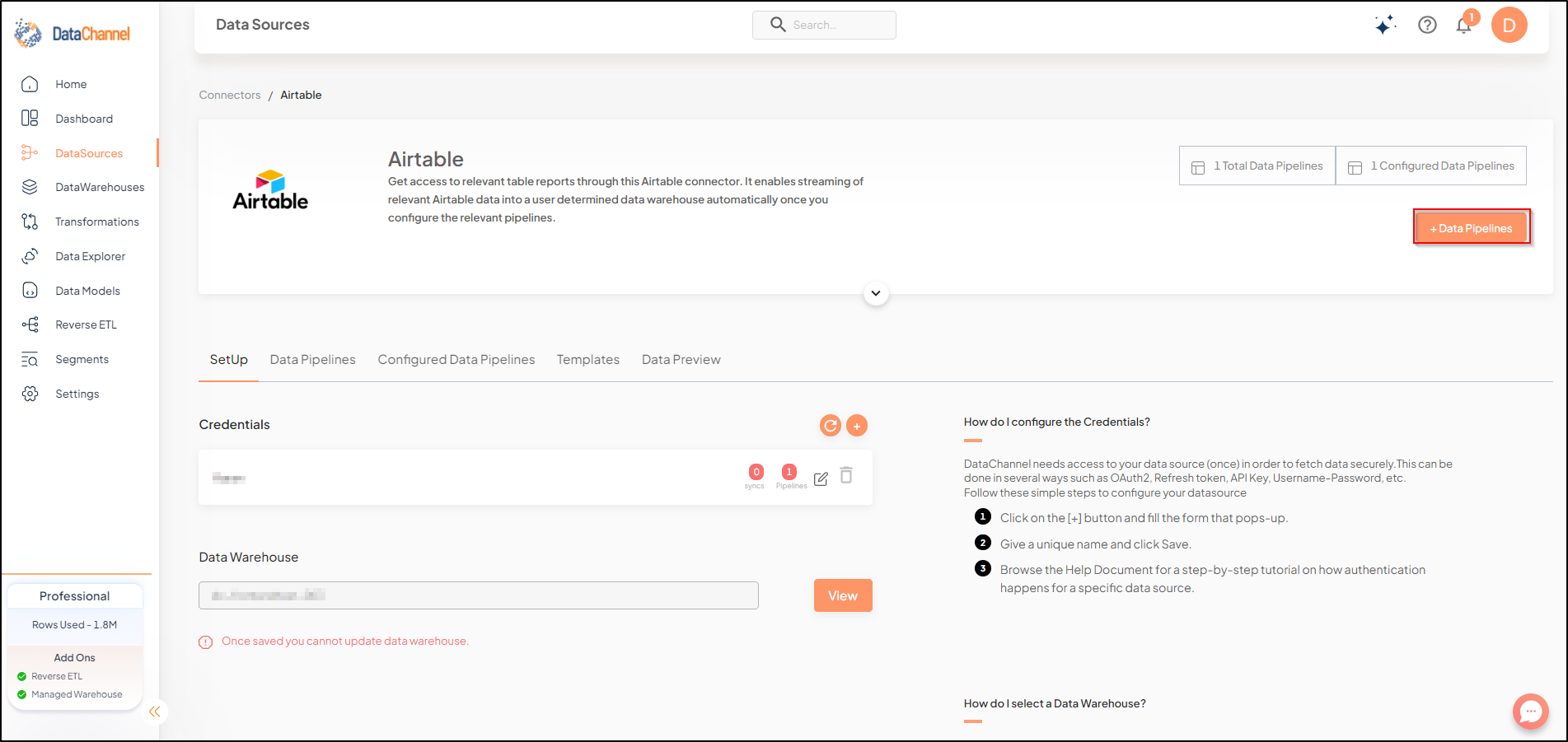Click the DataWarehouses stack icon
The height and width of the screenshot is (742, 1568).
tap(30, 187)
